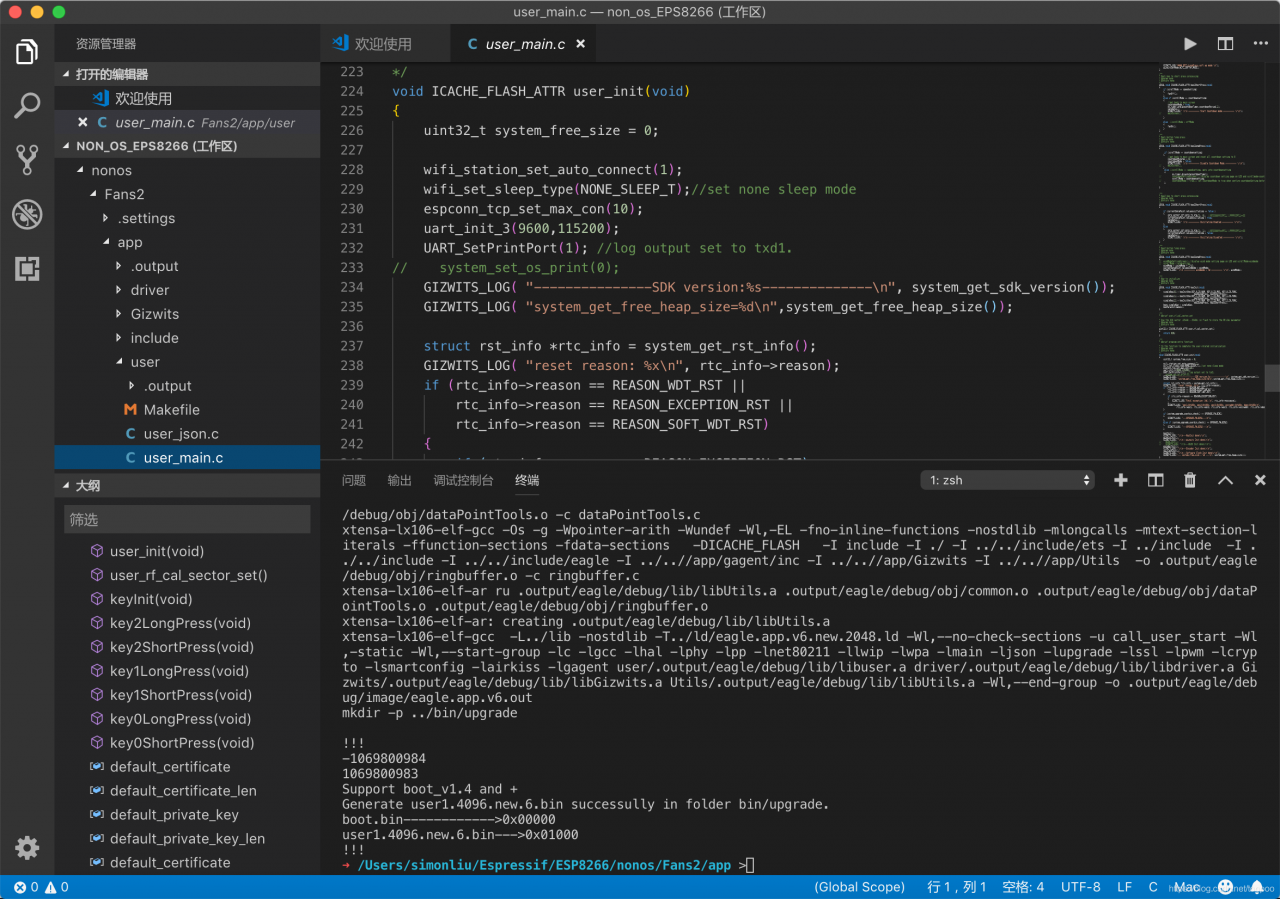Split the editor with the split icon

[1225, 44]
